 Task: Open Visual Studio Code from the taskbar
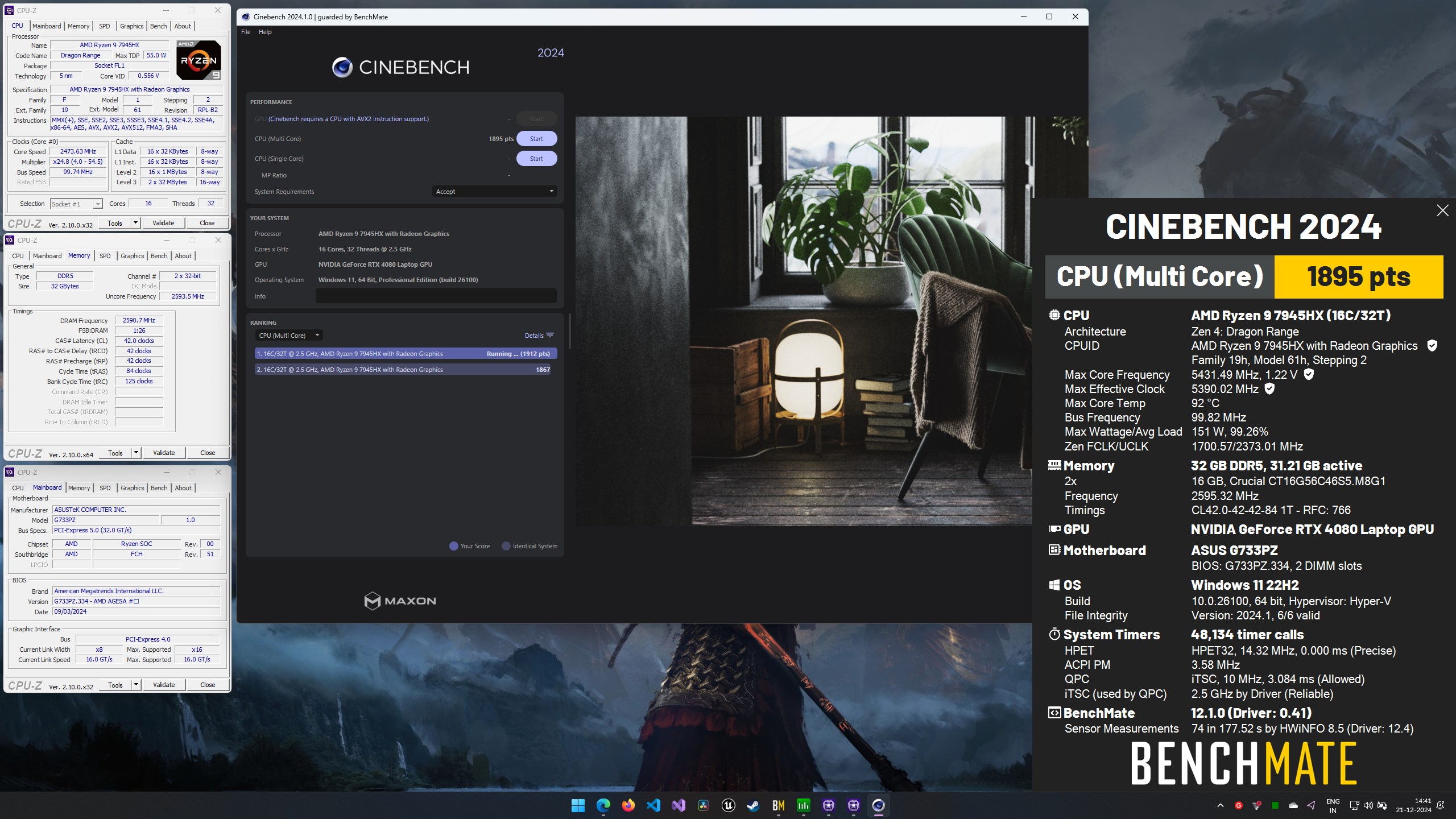pos(653,805)
